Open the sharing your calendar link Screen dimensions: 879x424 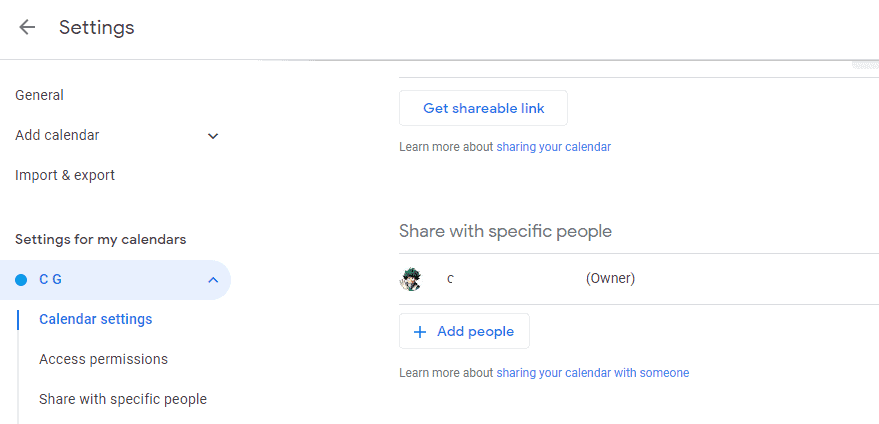point(554,147)
